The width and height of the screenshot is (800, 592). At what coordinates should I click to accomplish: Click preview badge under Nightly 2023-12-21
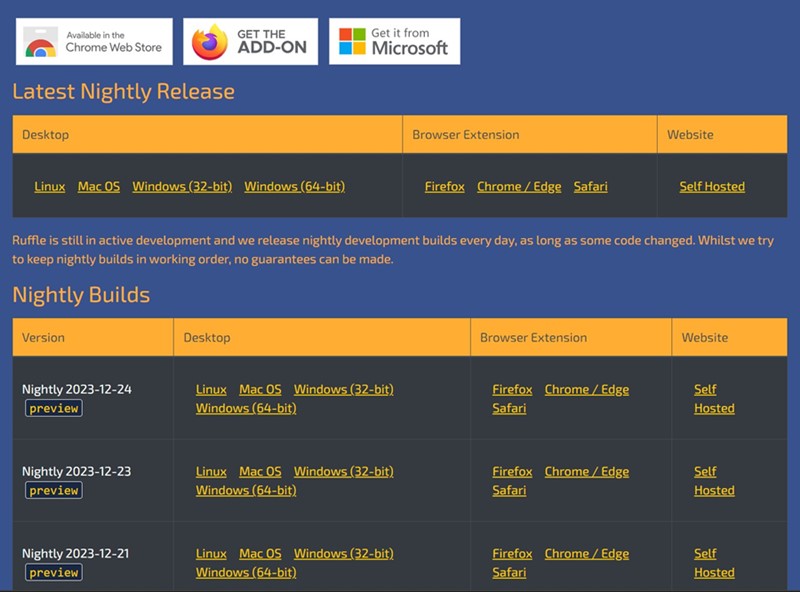[x=54, y=573]
